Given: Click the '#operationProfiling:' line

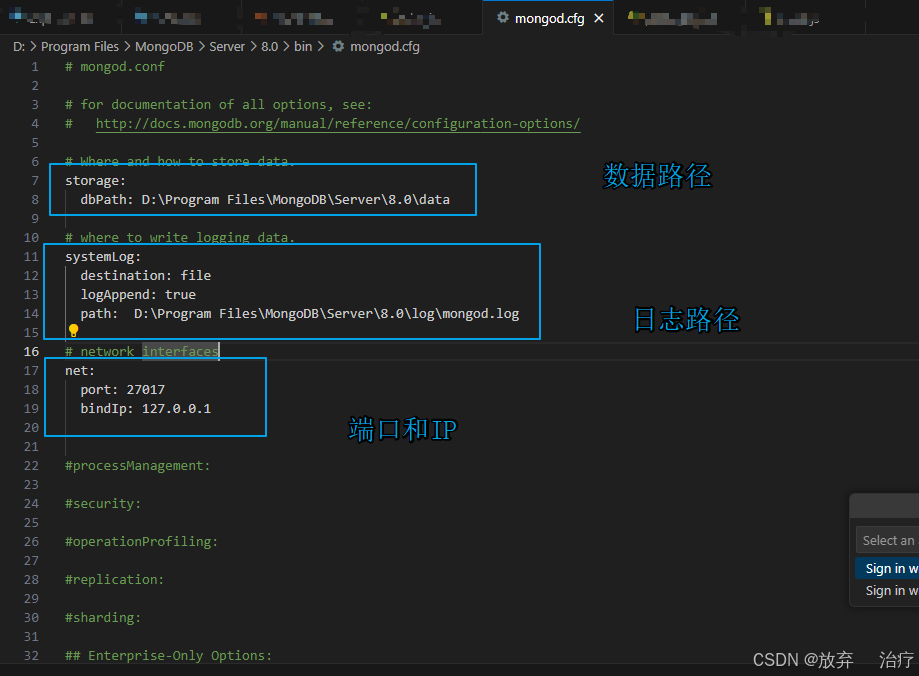Looking at the screenshot, I should point(141,542).
